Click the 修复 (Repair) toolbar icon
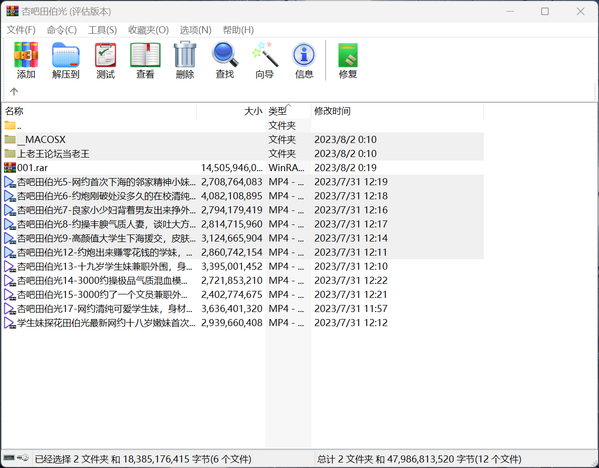The width and height of the screenshot is (599, 468). pyautogui.click(x=348, y=60)
